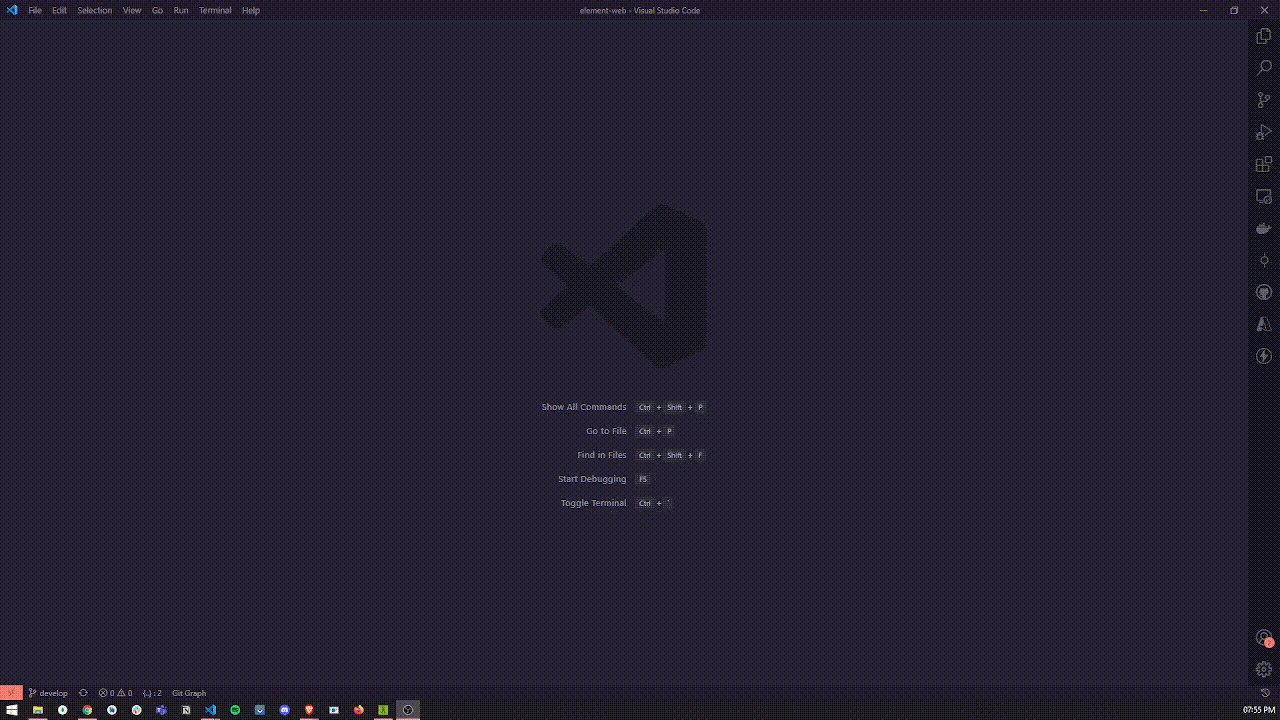Image resolution: width=1280 pixels, height=720 pixels.
Task: Open the GitLens commit graph icon
Action: 1264,260
